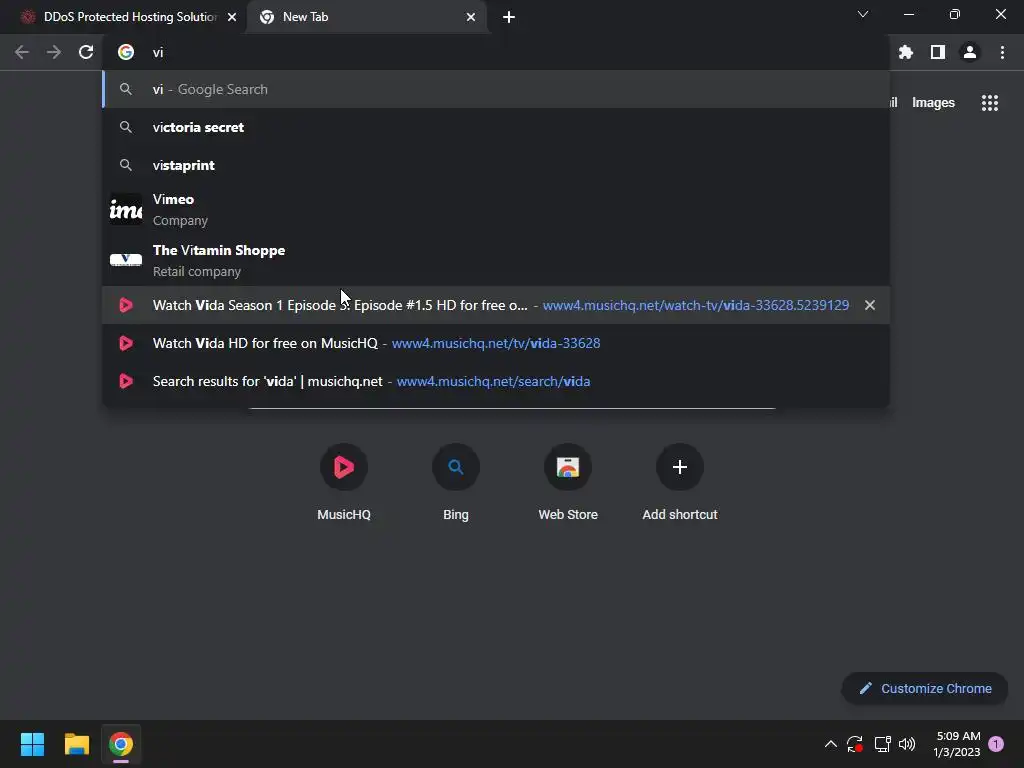The image size is (1024, 768).
Task: Open the tab search chevron
Action: (x=863, y=14)
